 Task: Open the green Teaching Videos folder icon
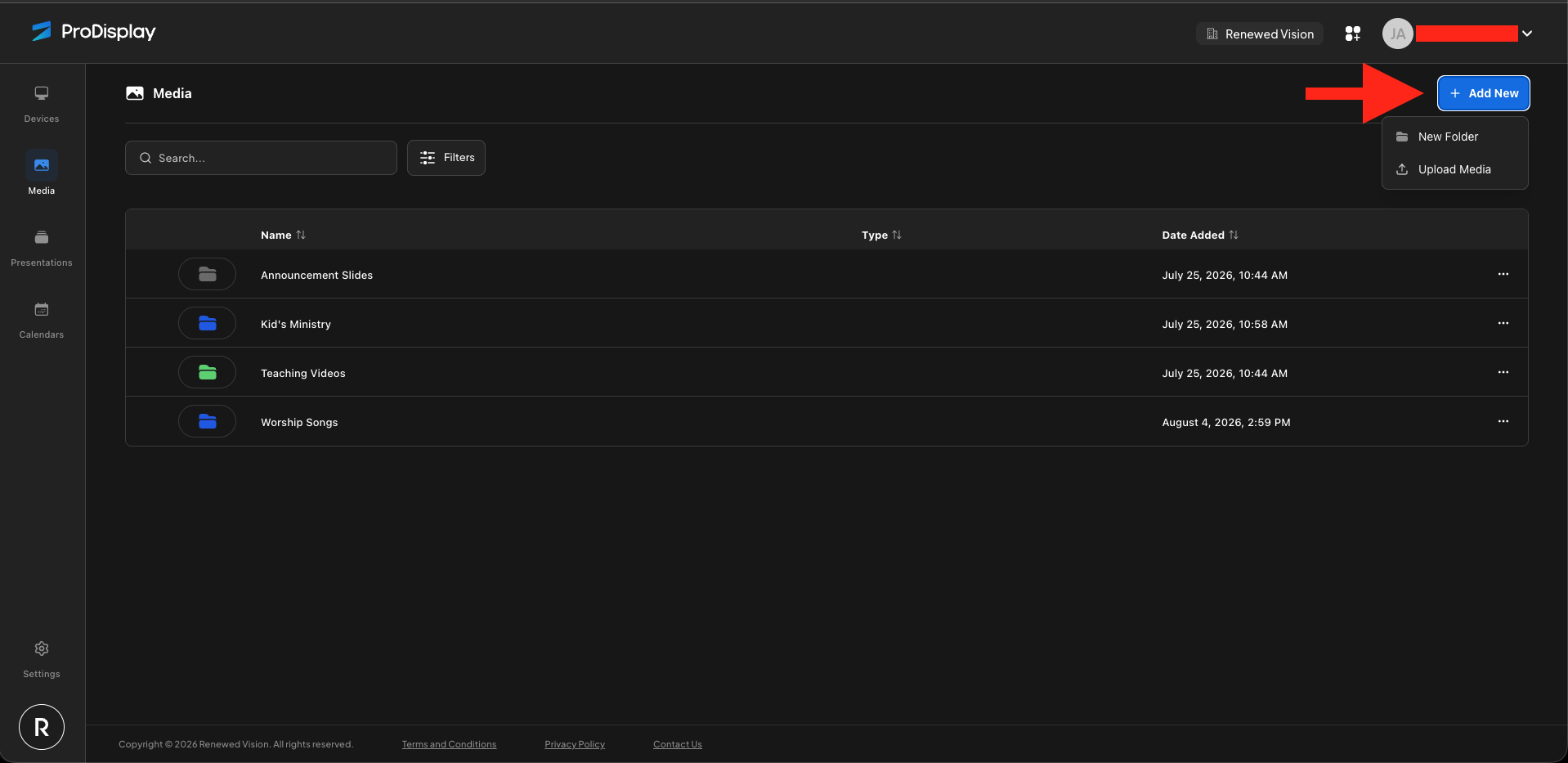(x=208, y=373)
